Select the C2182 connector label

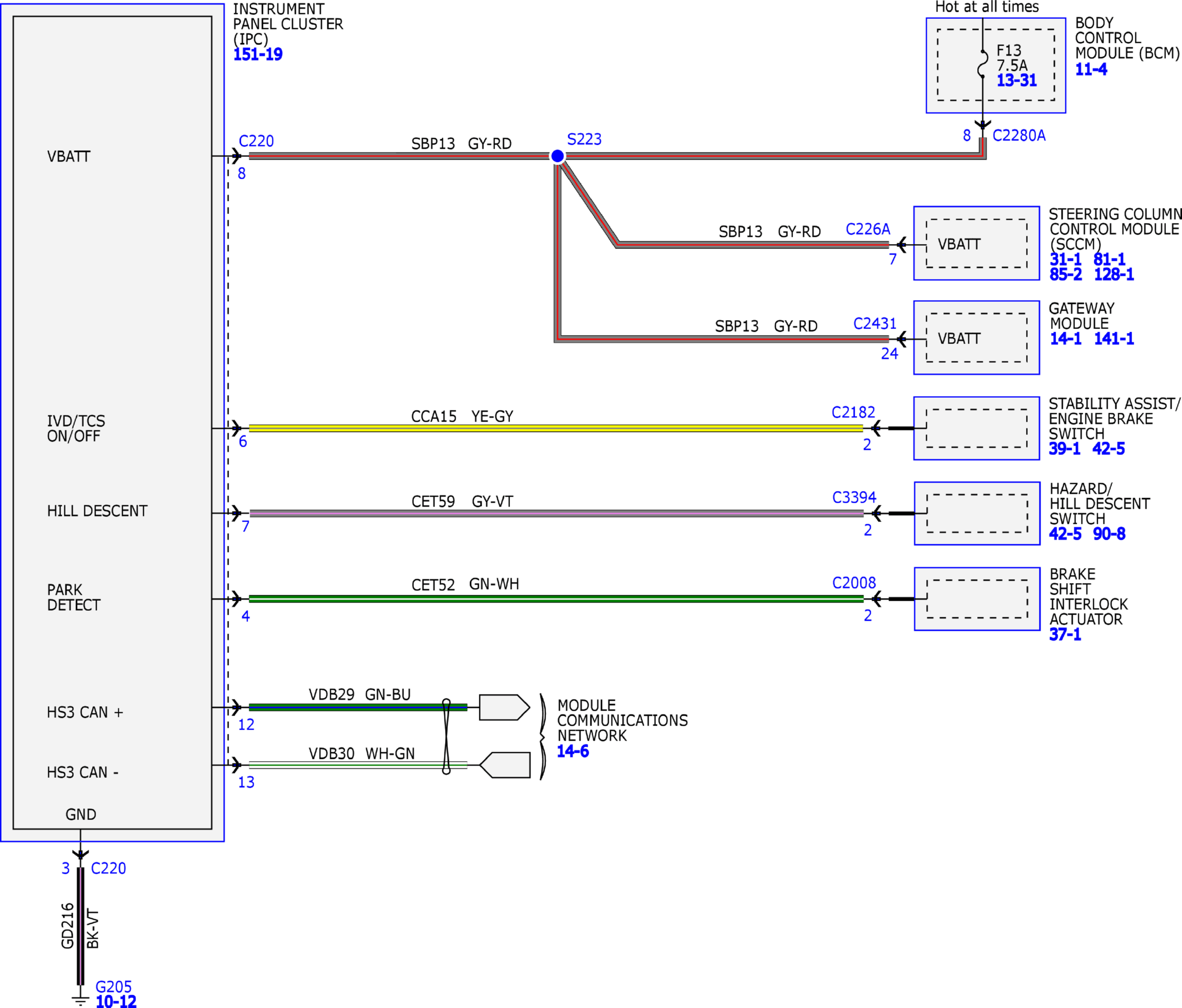tap(853, 412)
